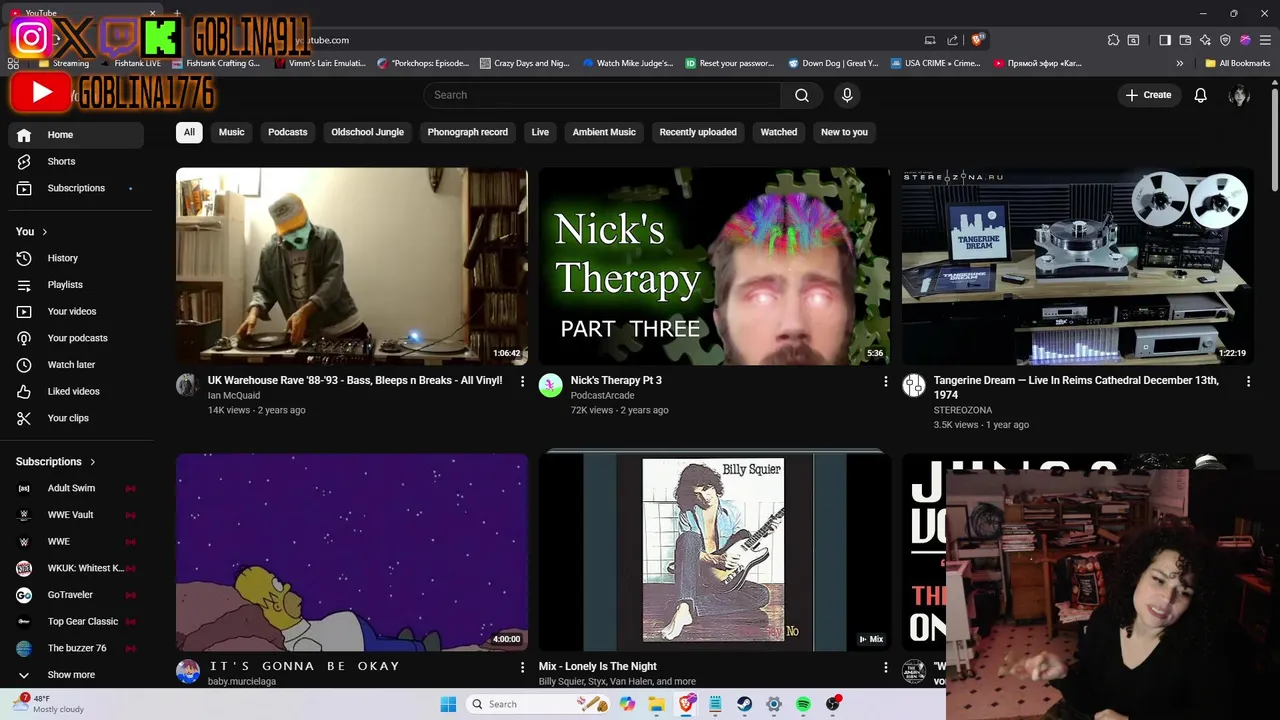Image resolution: width=1280 pixels, height=720 pixels.
Task: Play Nick's Therapy Part Three thumbnail
Action: pyautogui.click(x=714, y=266)
